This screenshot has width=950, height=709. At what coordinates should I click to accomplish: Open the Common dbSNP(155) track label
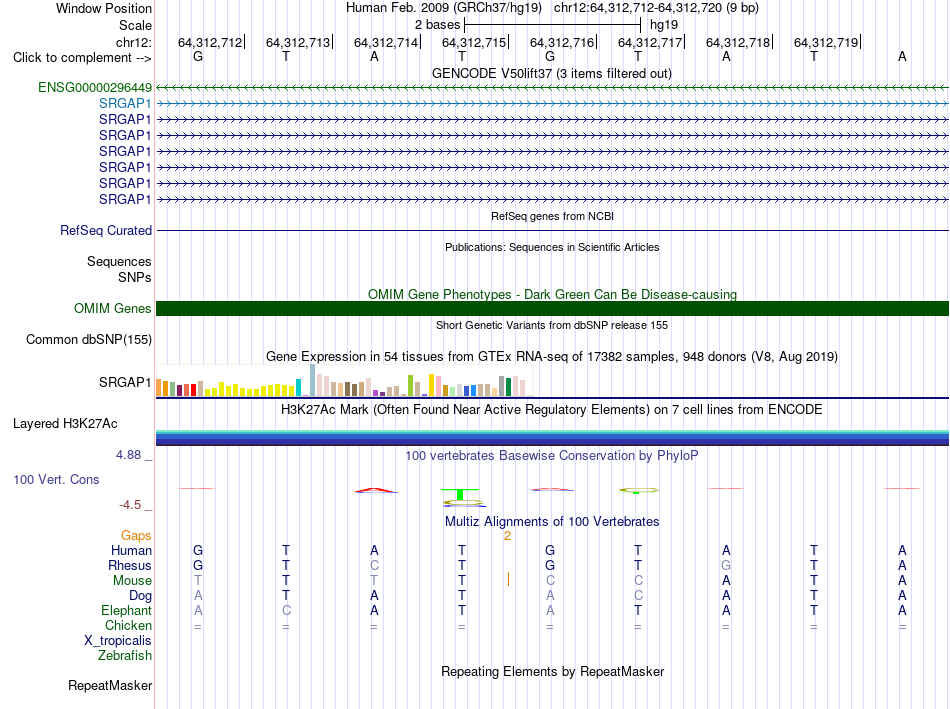(x=89, y=339)
